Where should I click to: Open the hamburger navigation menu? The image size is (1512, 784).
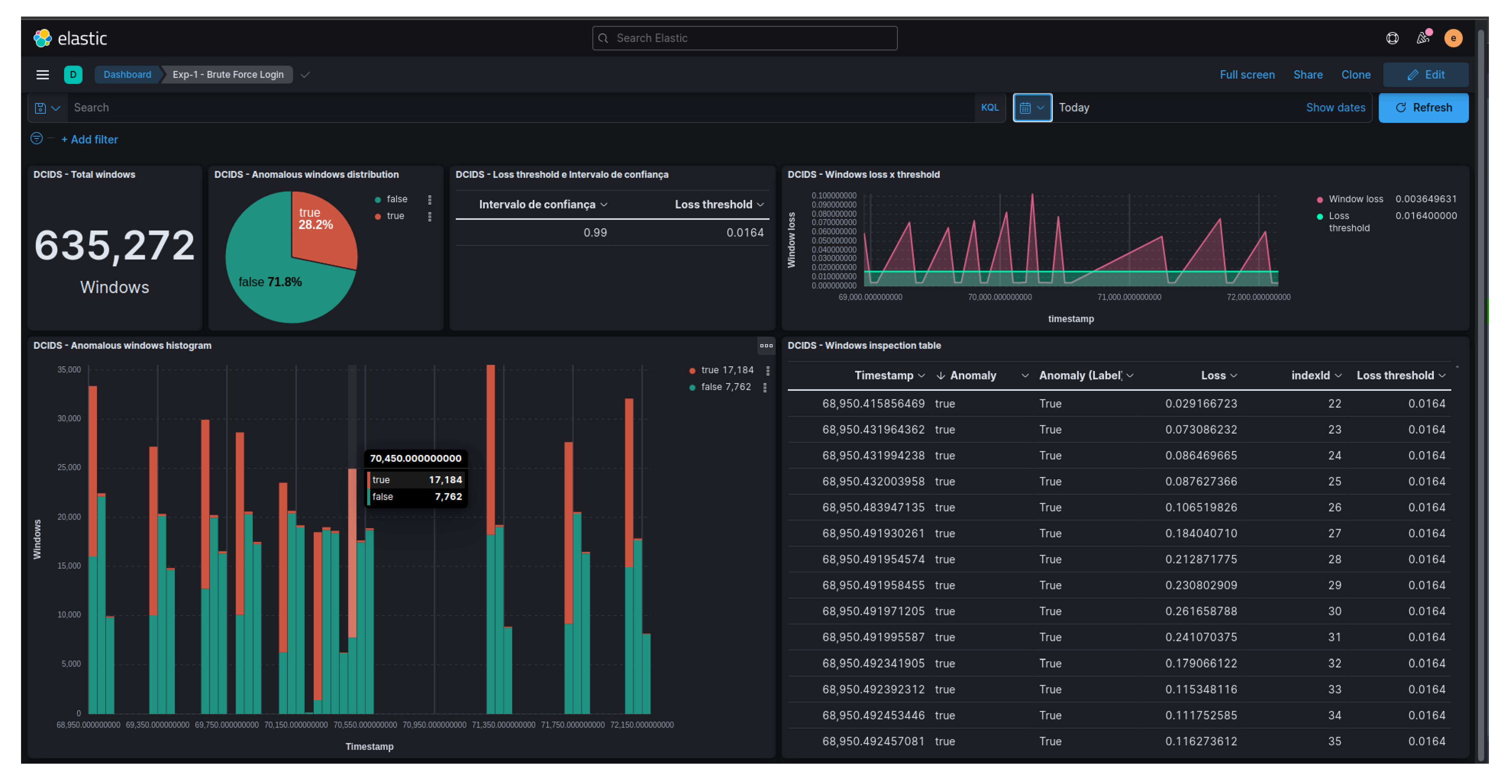point(42,74)
